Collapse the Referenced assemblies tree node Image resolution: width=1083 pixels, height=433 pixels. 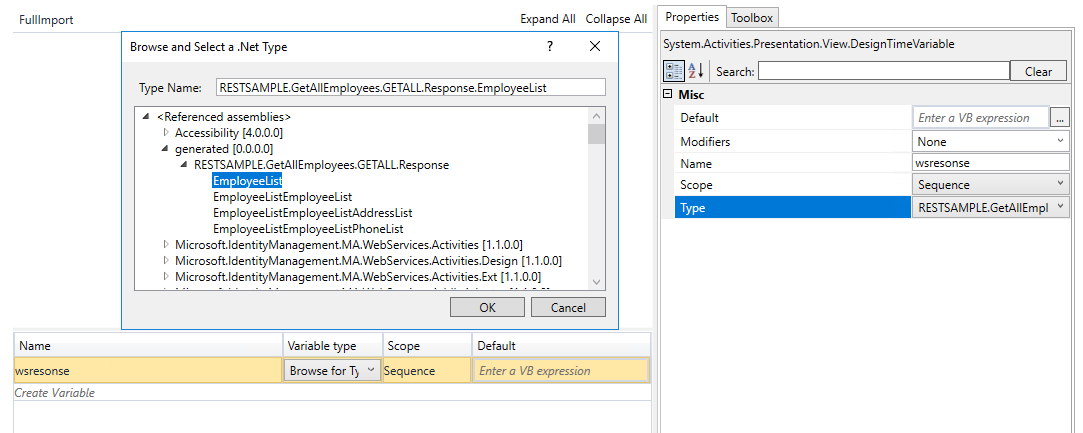pyautogui.click(x=146, y=117)
